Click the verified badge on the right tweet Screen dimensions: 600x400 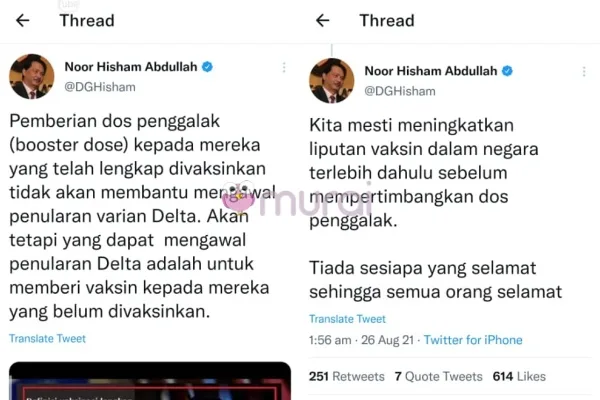point(507,71)
